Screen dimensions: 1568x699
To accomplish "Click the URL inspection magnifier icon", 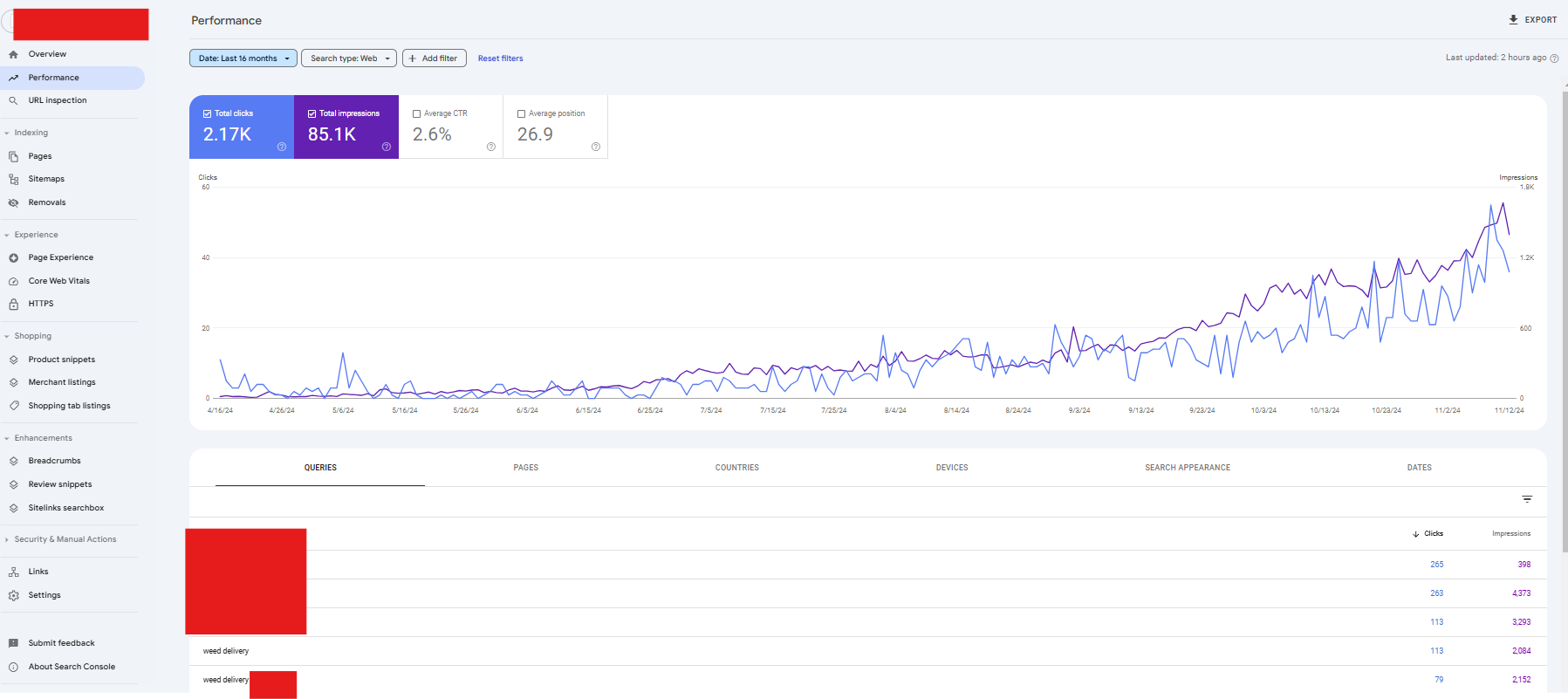I will 13,100.
